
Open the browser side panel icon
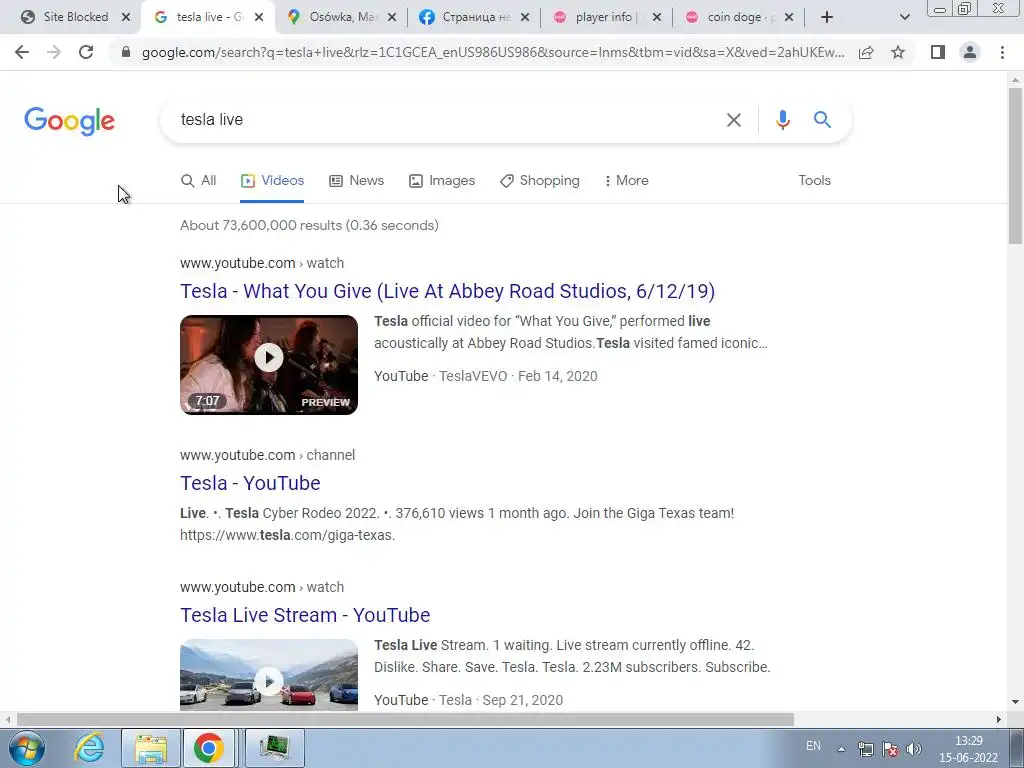938,52
